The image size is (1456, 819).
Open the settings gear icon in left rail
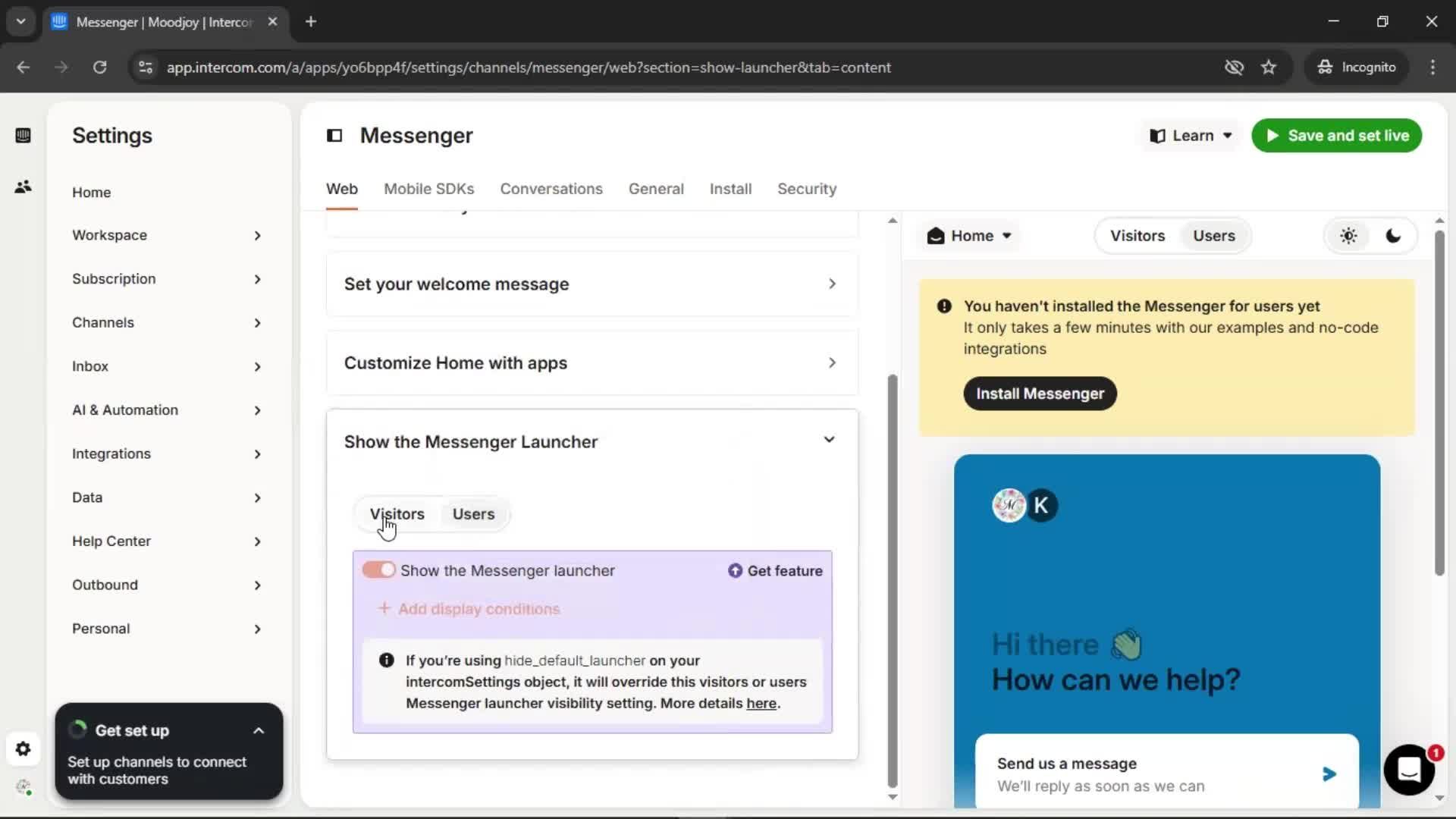[23, 749]
